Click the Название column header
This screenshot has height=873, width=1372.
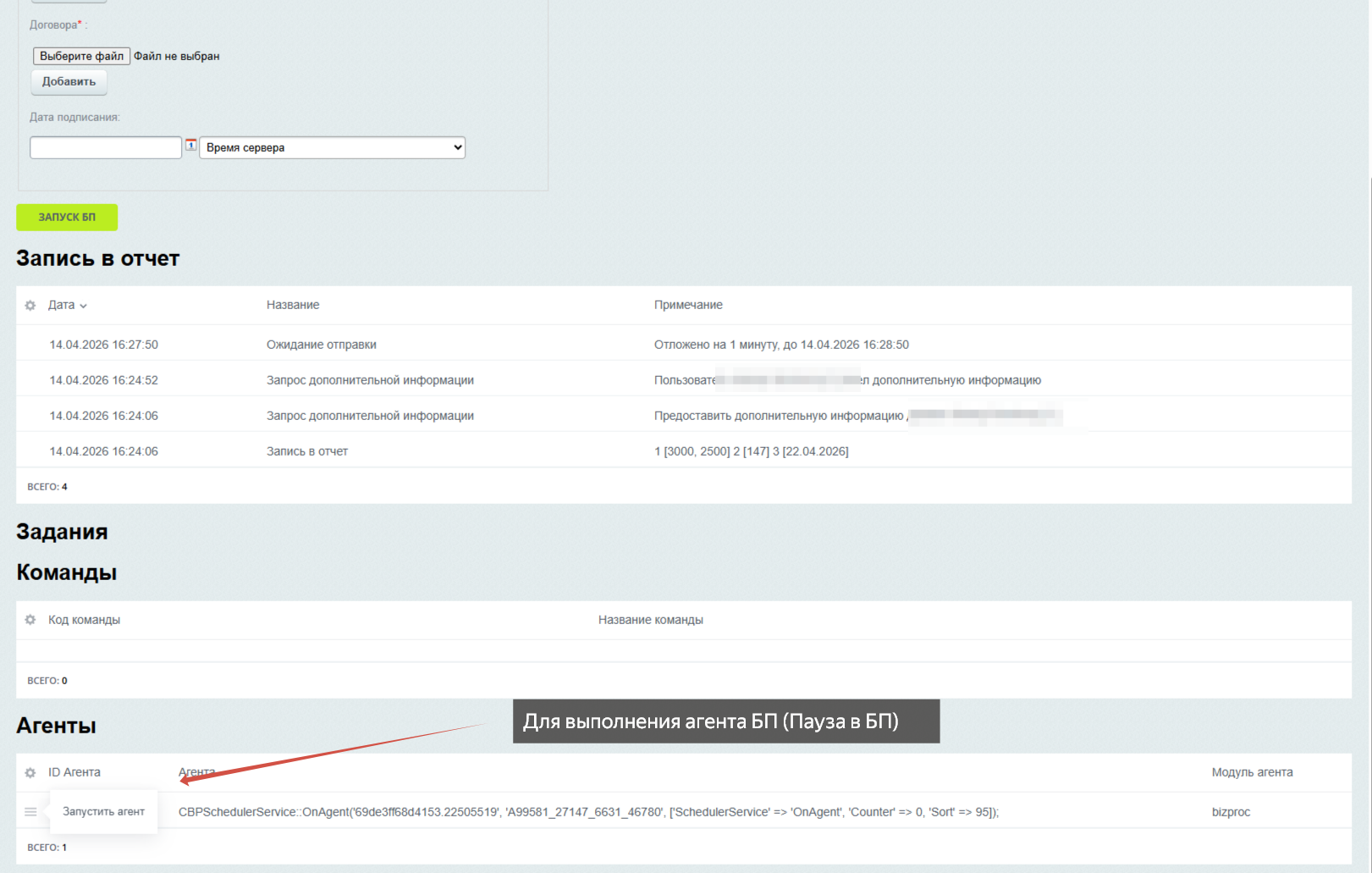click(x=293, y=305)
